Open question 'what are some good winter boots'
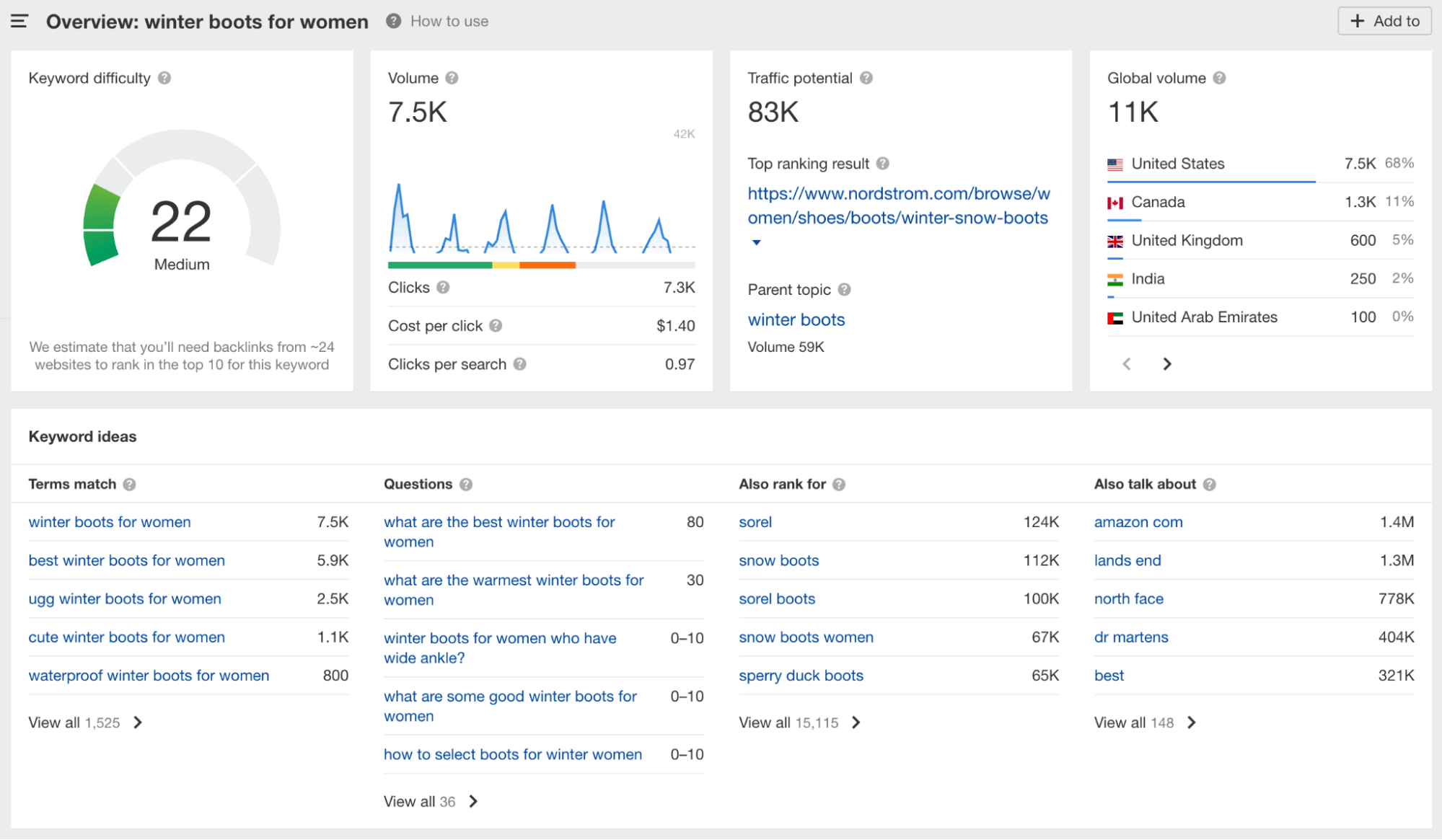1442x840 pixels. 510,706
